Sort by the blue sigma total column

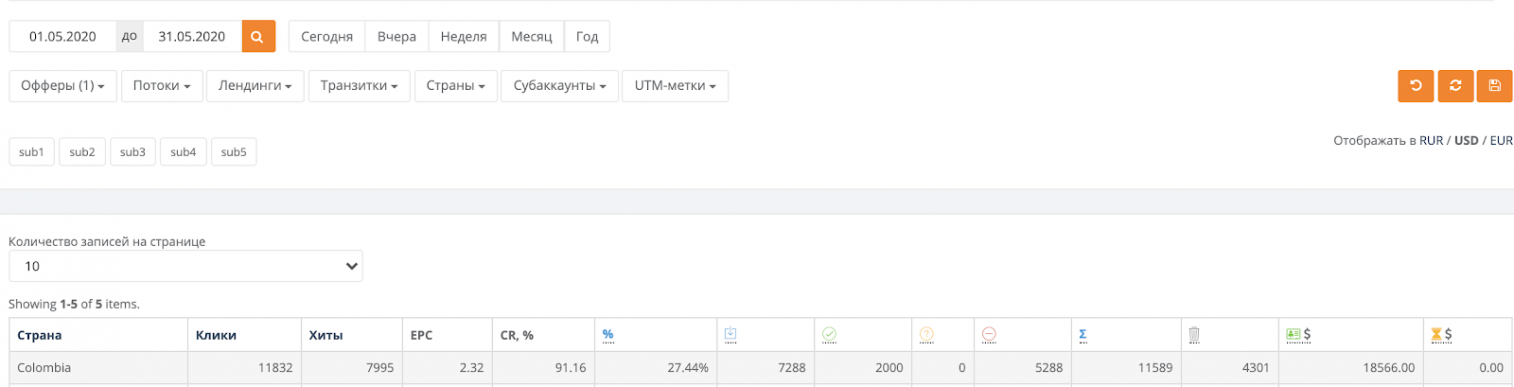click(1084, 335)
